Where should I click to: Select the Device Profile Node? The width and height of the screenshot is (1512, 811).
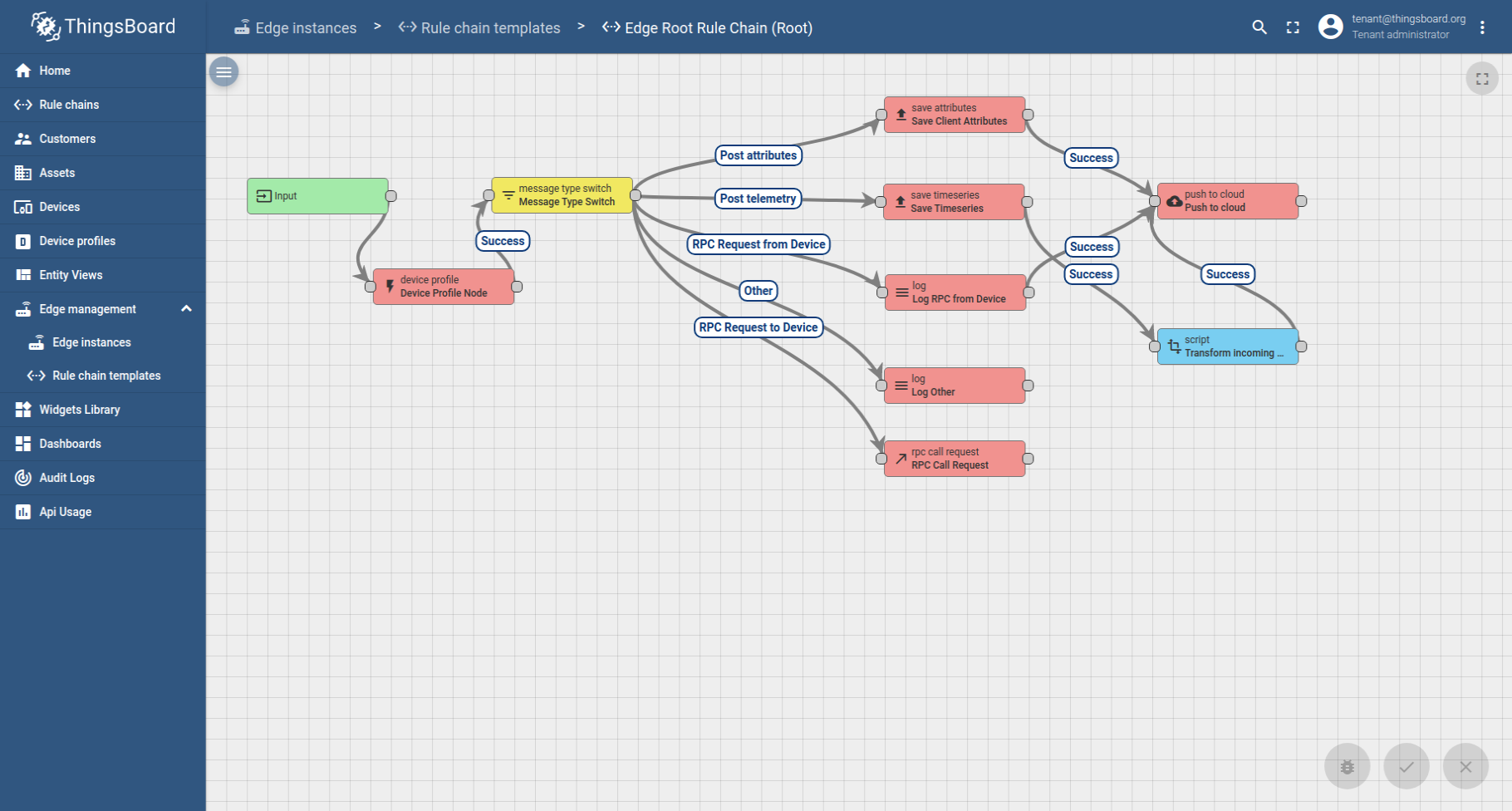click(x=444, y=287)
